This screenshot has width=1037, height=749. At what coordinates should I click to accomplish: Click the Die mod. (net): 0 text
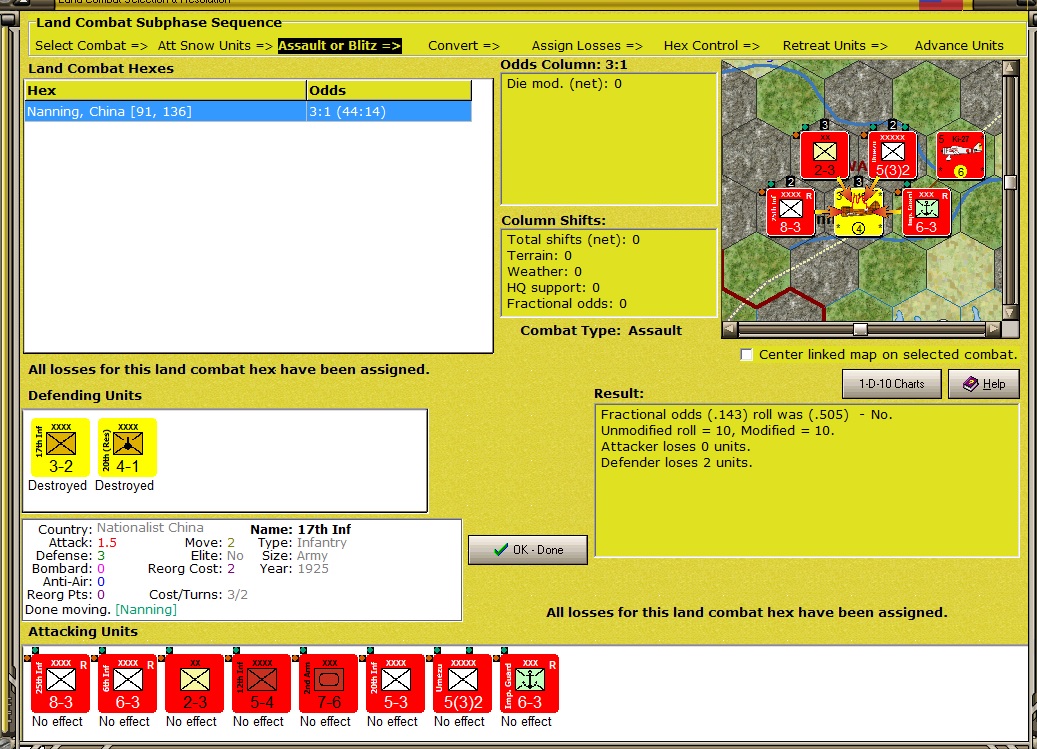[564, 84]
